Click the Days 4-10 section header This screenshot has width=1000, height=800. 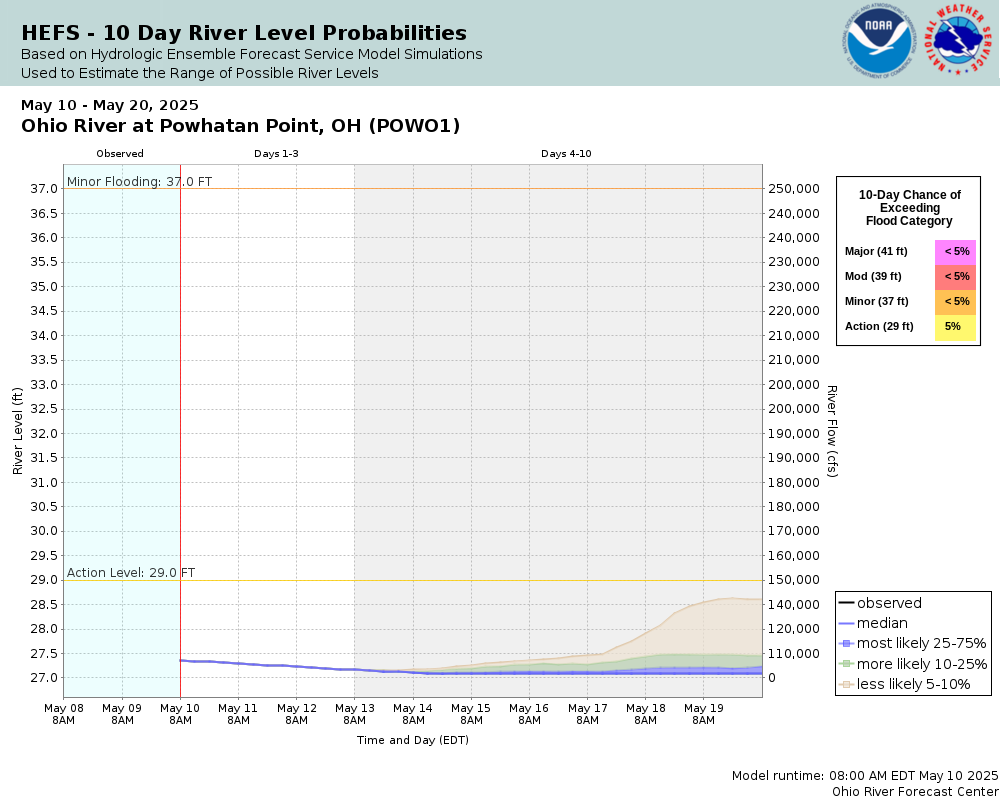click(x=566, y=154)
